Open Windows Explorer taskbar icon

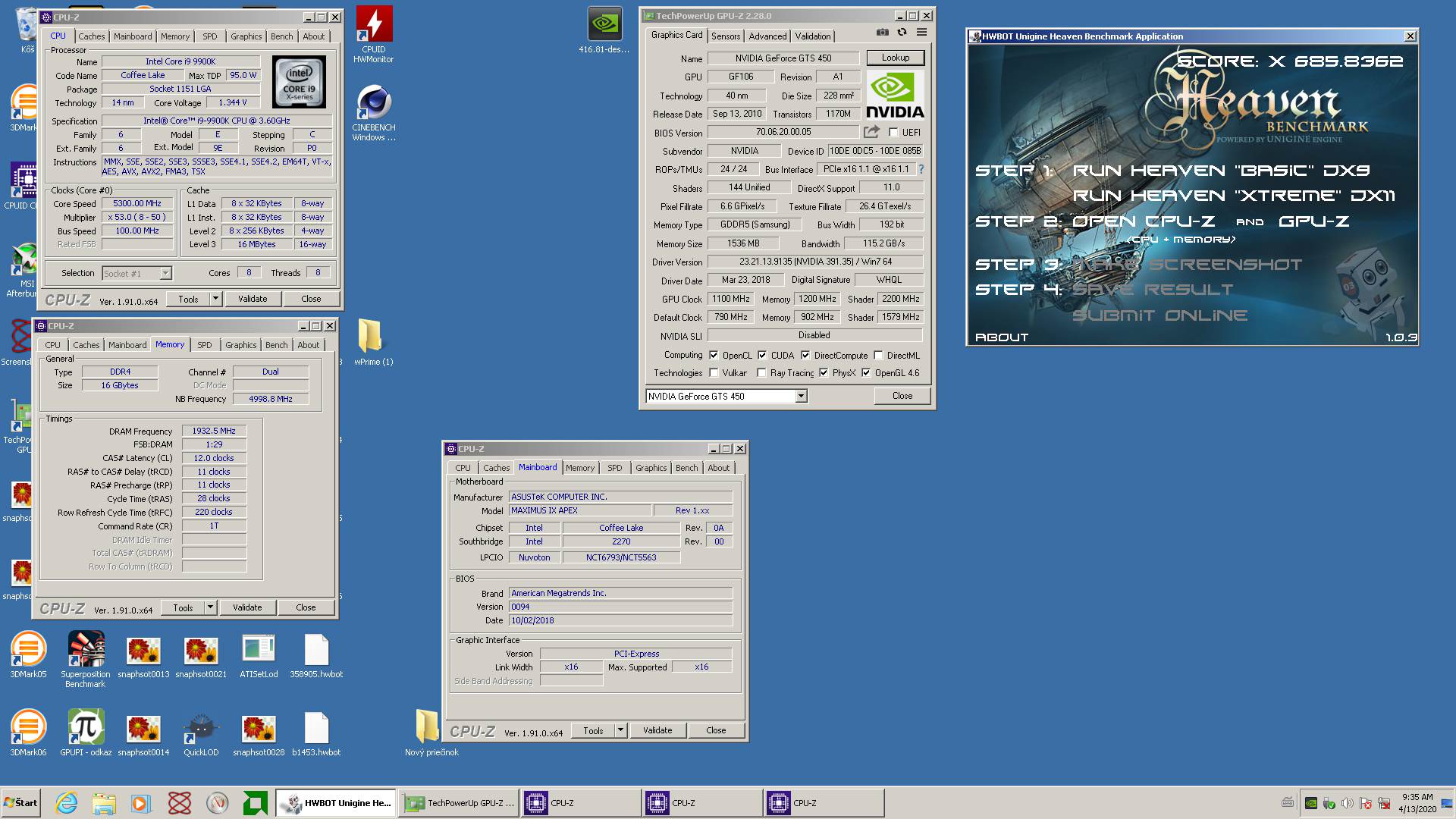[x=104, y=803]
